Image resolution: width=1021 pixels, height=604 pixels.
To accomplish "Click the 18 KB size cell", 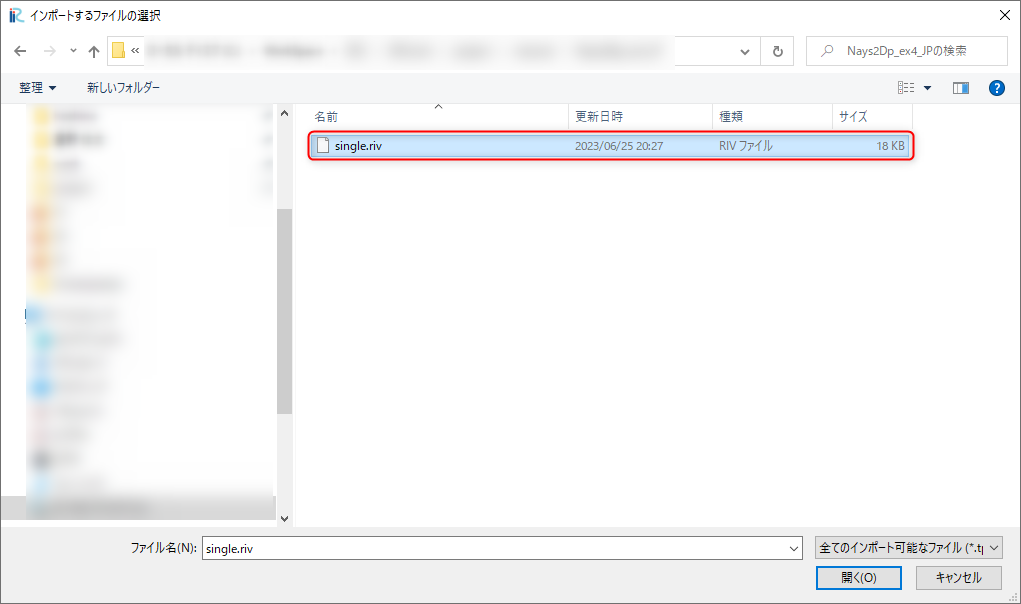I will 890,146.
